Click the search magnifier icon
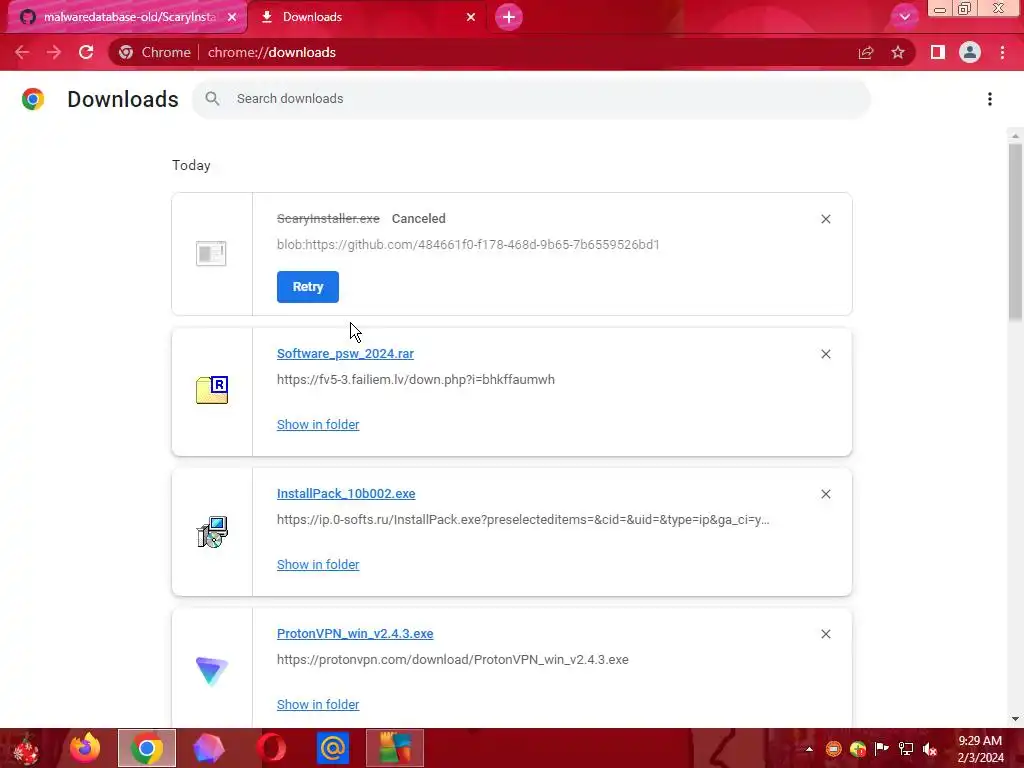 coord(212,99)
